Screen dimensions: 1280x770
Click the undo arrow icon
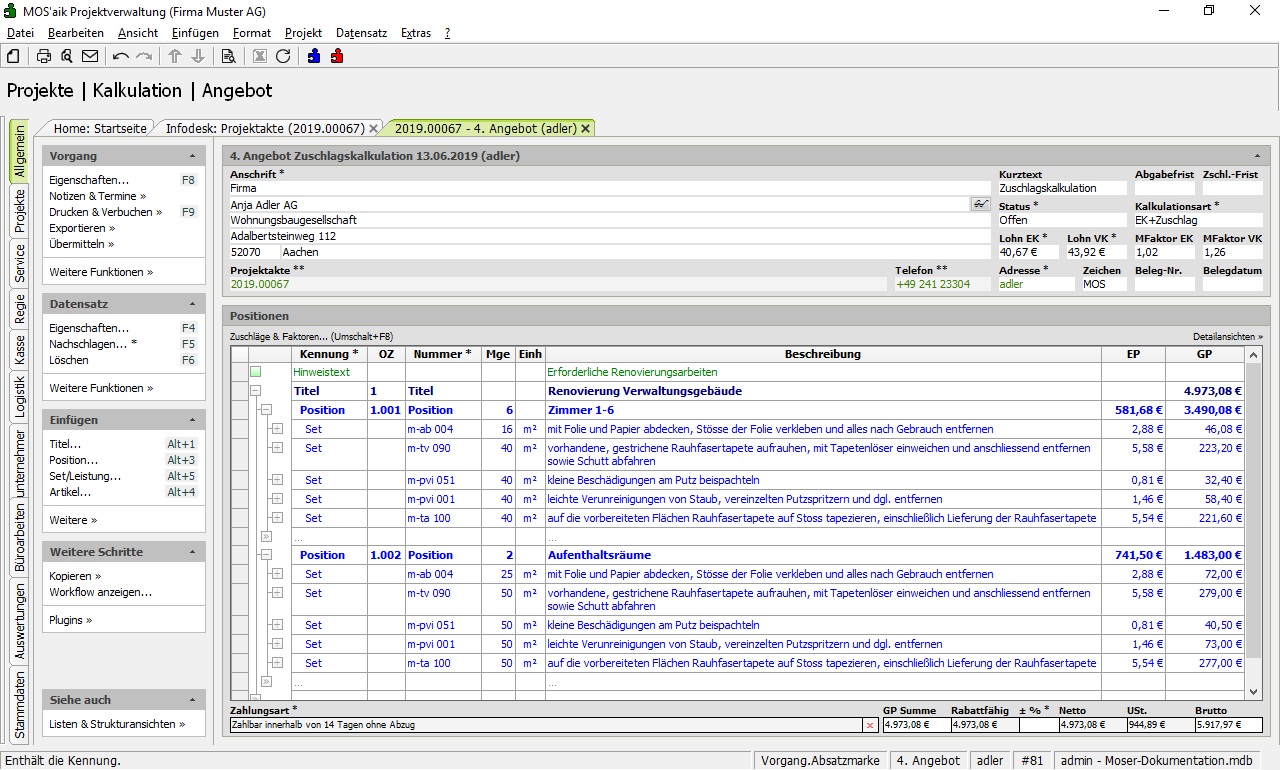click(x=121, y=56)
